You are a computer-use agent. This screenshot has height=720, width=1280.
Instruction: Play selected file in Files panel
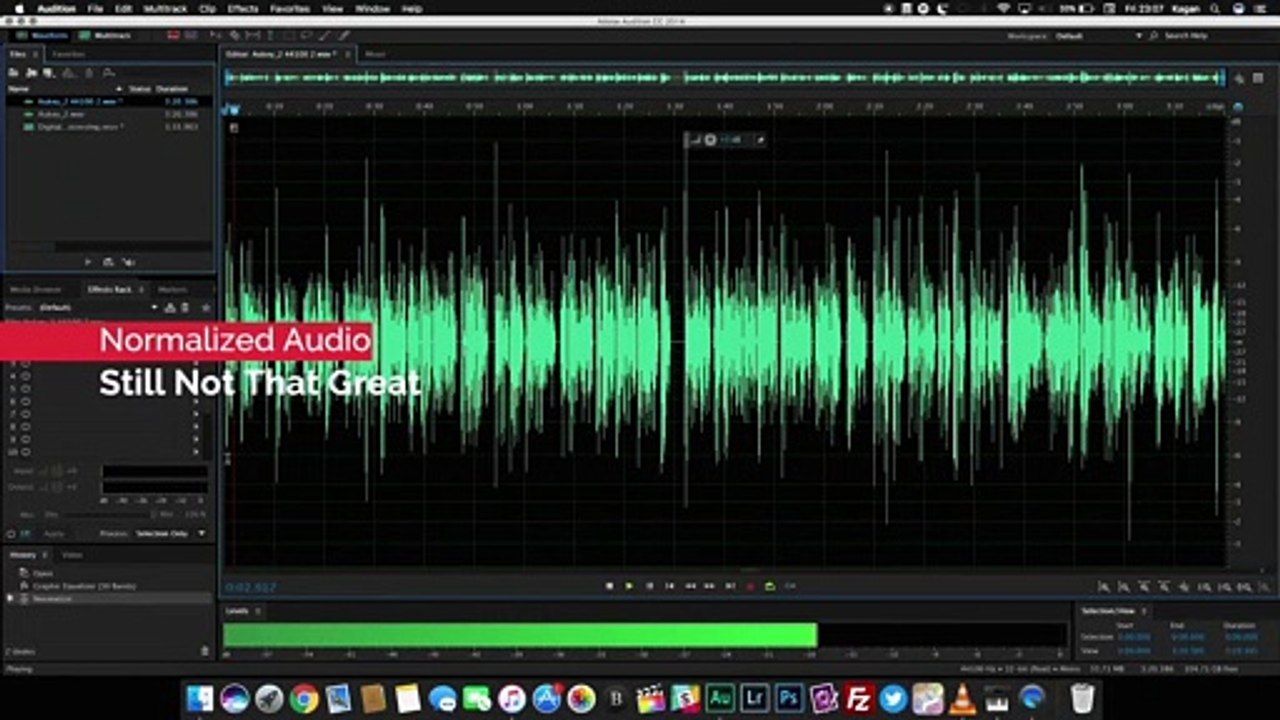(88, 262)
